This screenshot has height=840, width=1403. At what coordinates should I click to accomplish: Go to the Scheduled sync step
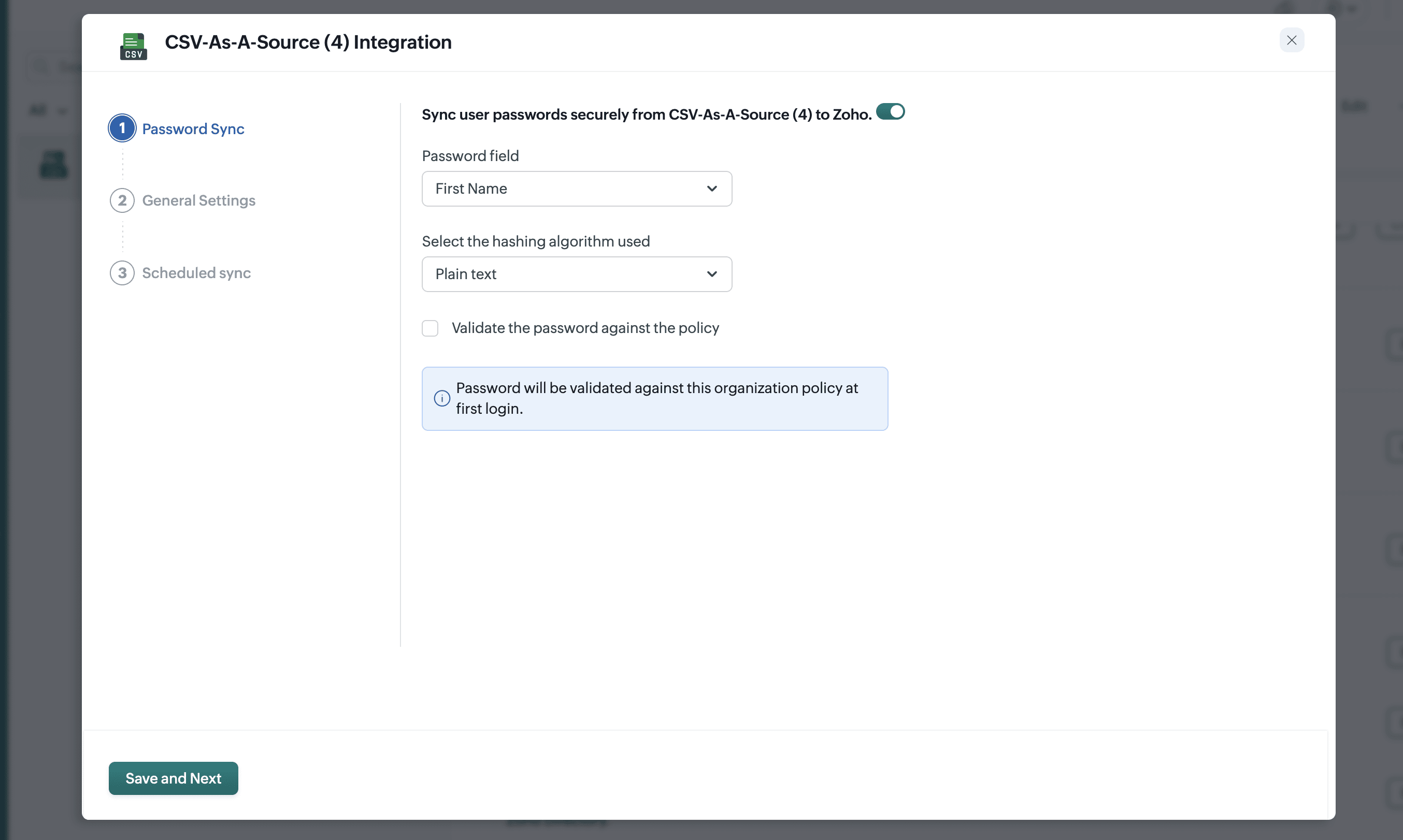pyautogui.click(x=196, y=273)
